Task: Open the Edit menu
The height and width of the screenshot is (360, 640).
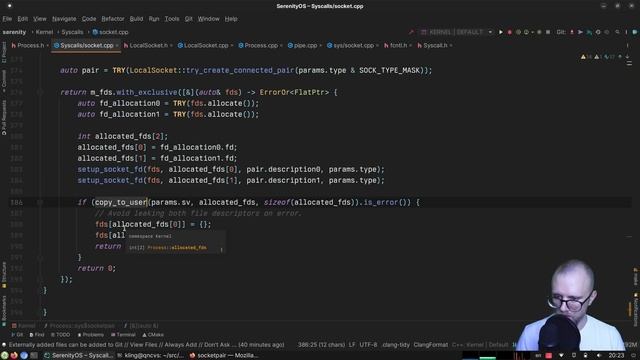Action: click(22, 19)
